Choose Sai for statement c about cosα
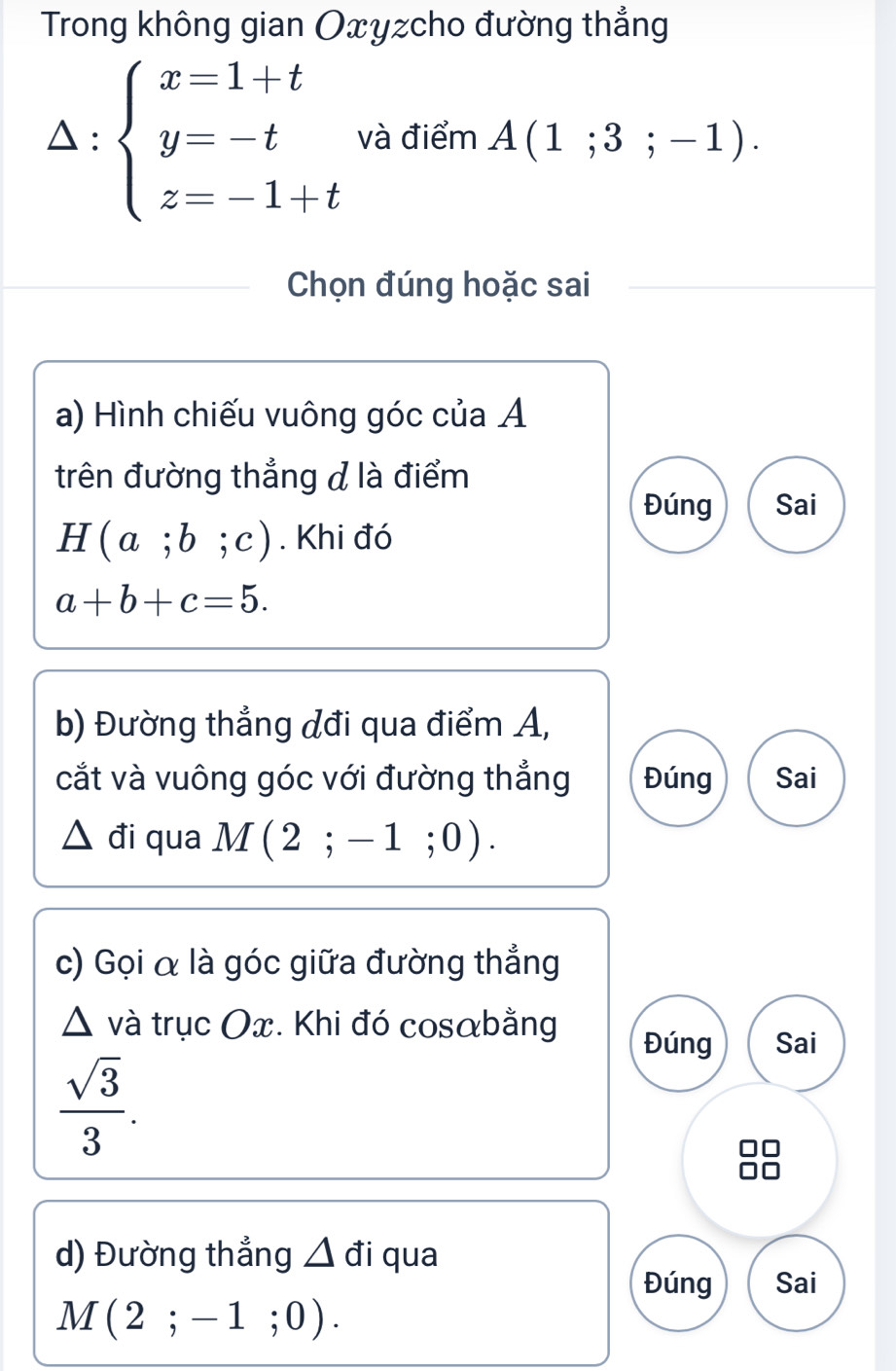This screenshot has width=896, height=1371. [796, 1043]
